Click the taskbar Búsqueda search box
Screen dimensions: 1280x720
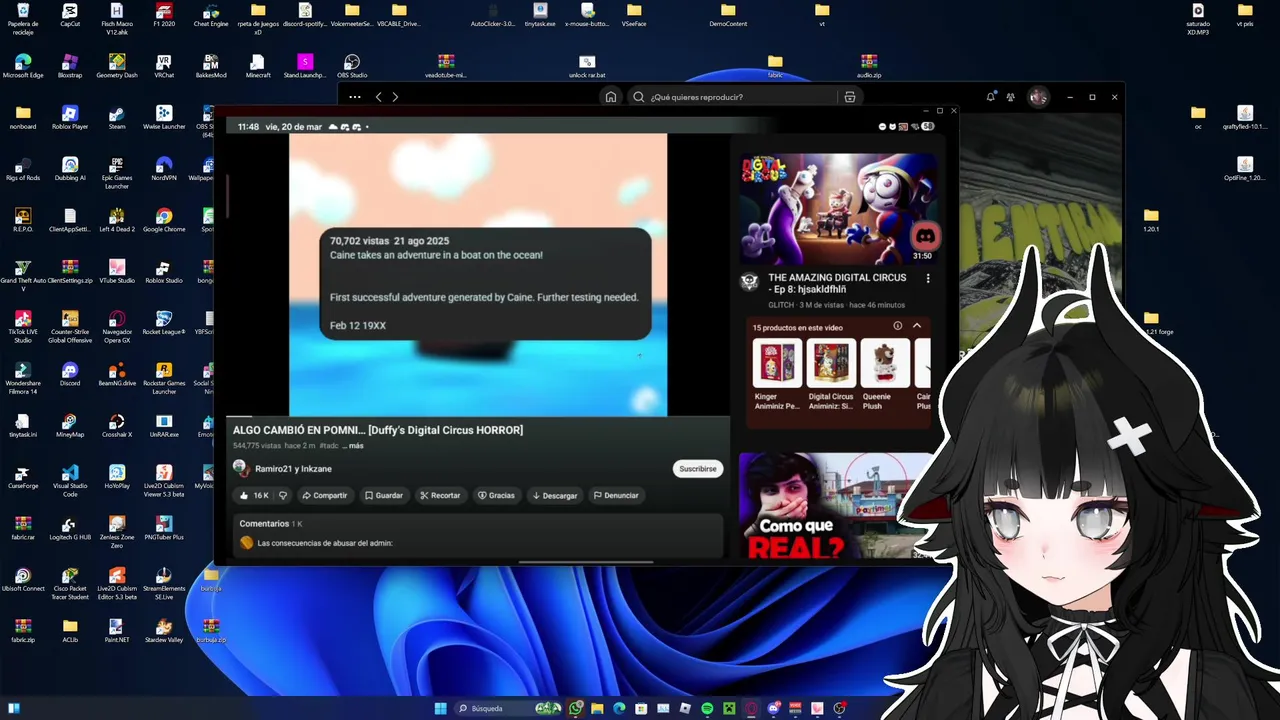point(508,708)
